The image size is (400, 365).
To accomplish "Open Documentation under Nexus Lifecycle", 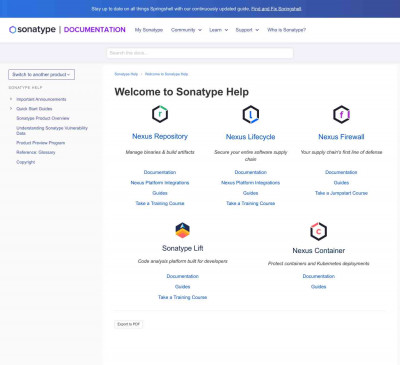I will click(251, 172).
